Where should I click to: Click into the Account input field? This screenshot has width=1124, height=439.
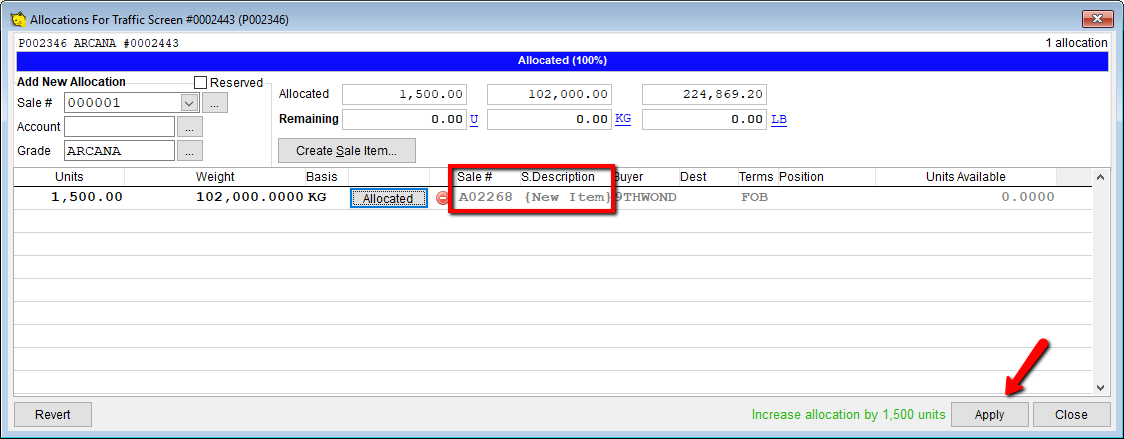coord(119,127)
